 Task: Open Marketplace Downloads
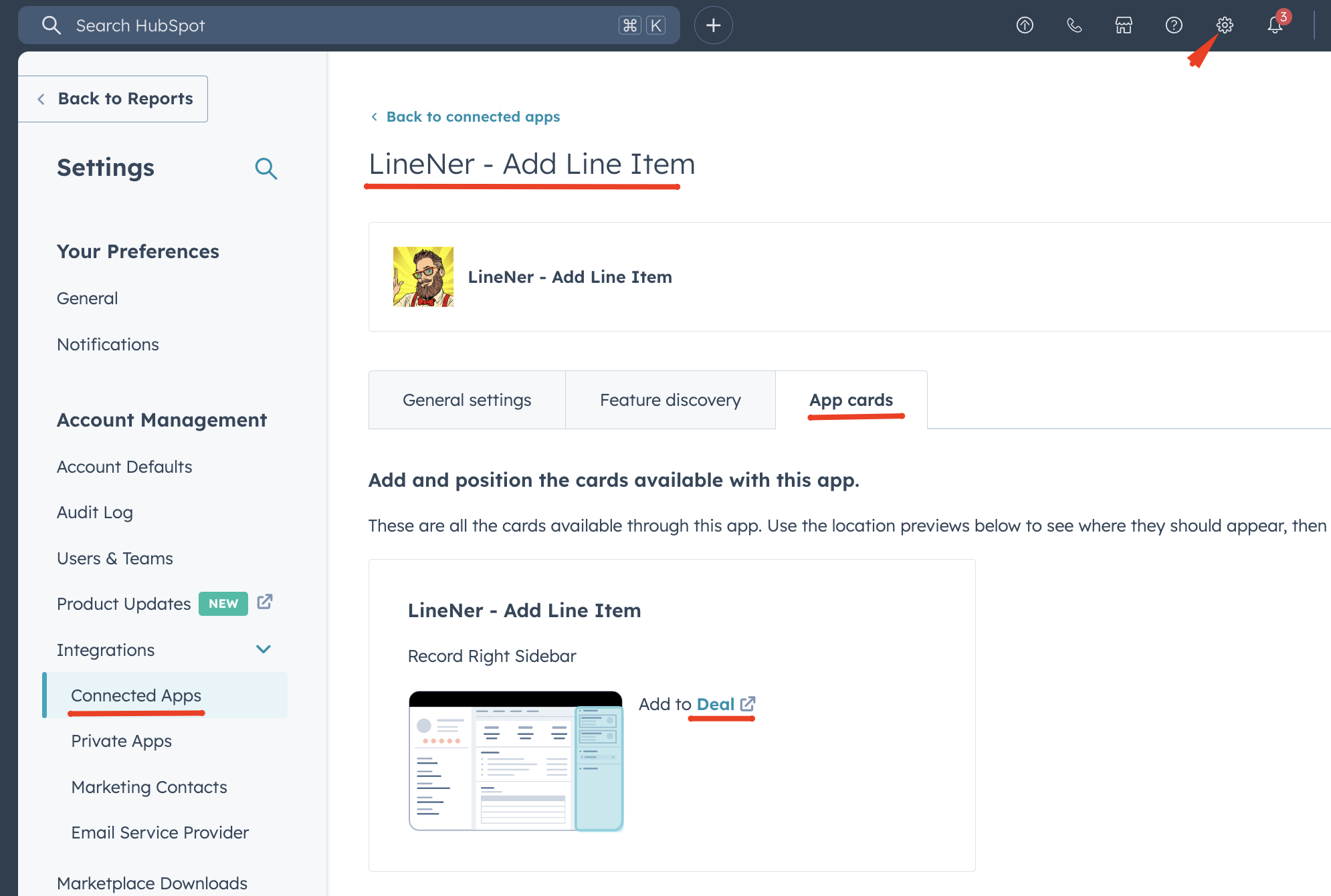tap(152, 883)
